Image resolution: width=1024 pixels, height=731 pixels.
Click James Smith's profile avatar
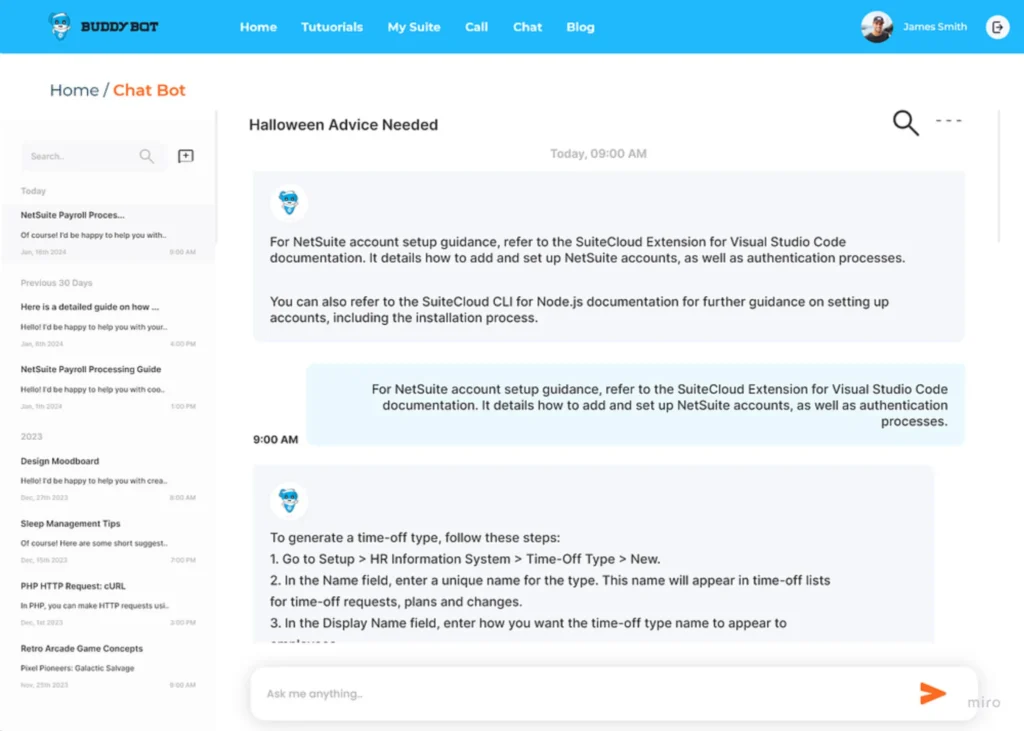(x=876, y=27)
